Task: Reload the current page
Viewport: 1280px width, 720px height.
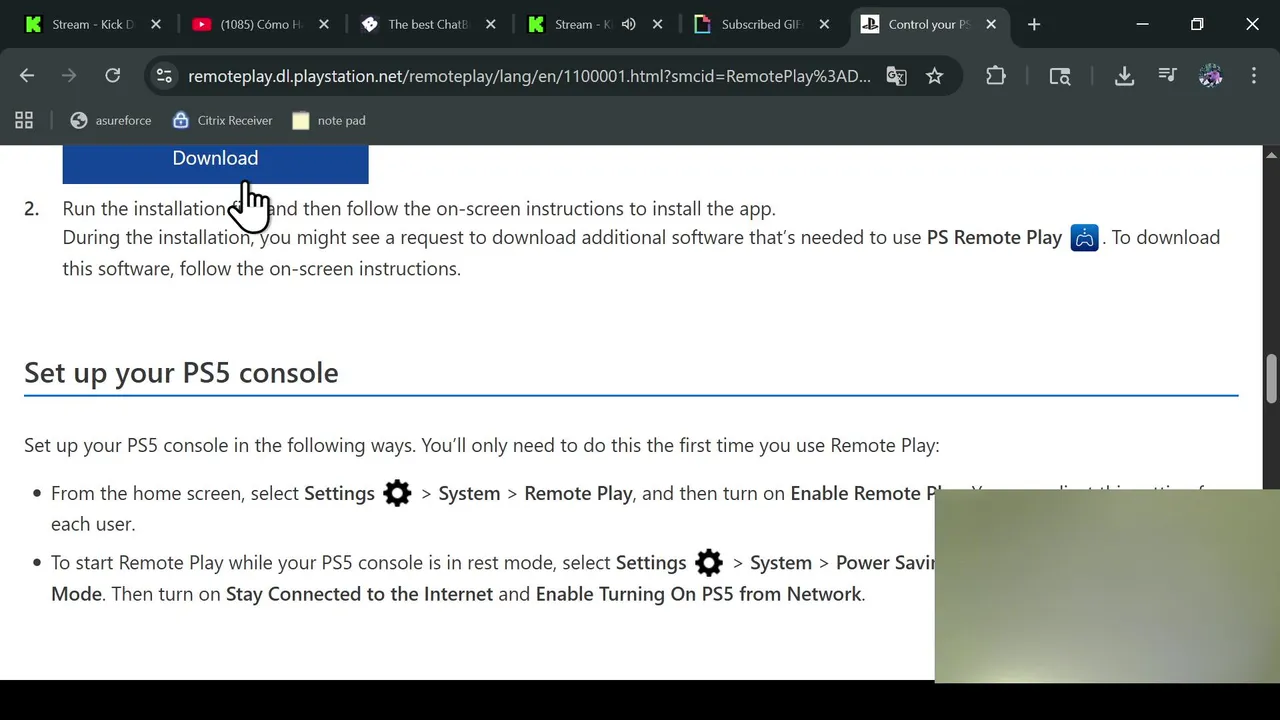Action: pos(112,76)
